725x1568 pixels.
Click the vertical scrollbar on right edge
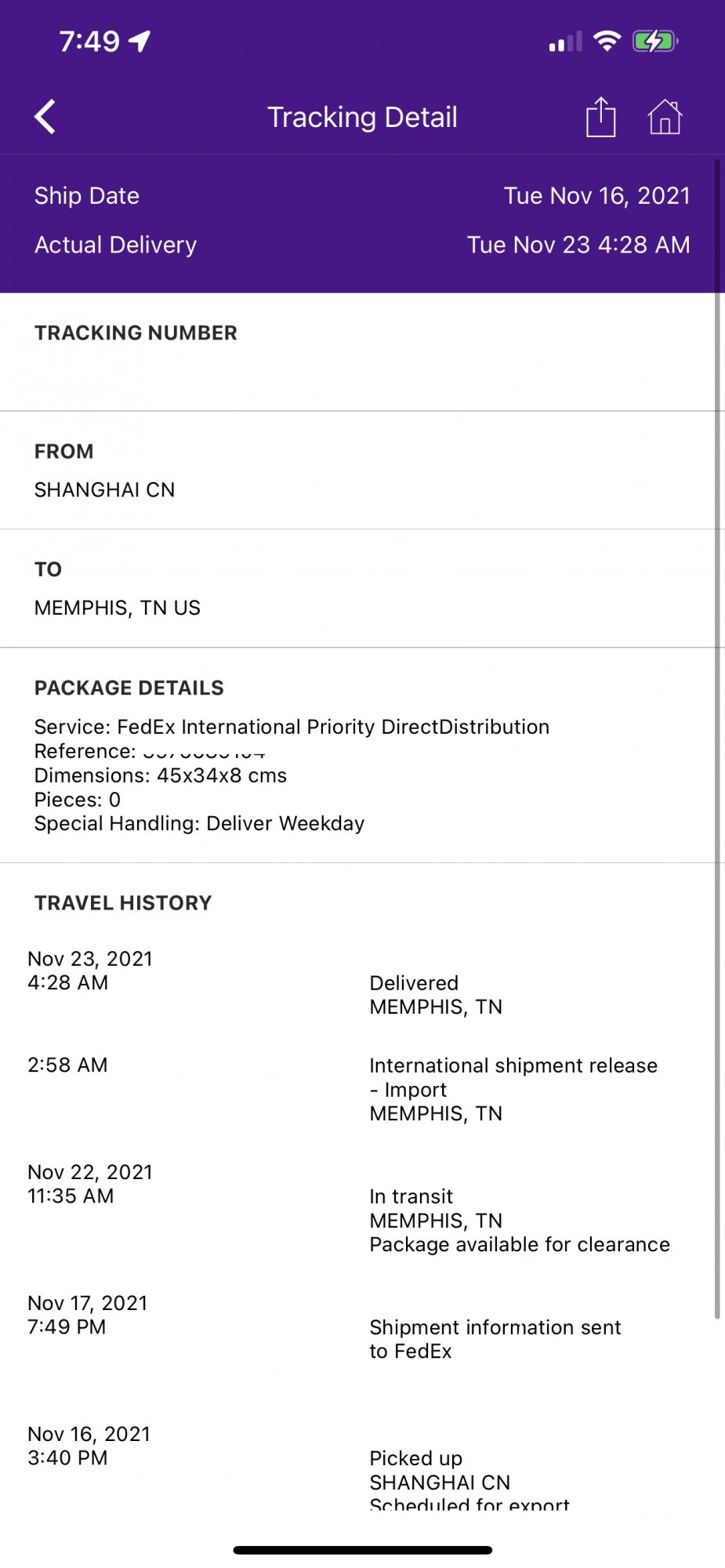[717, 737]
